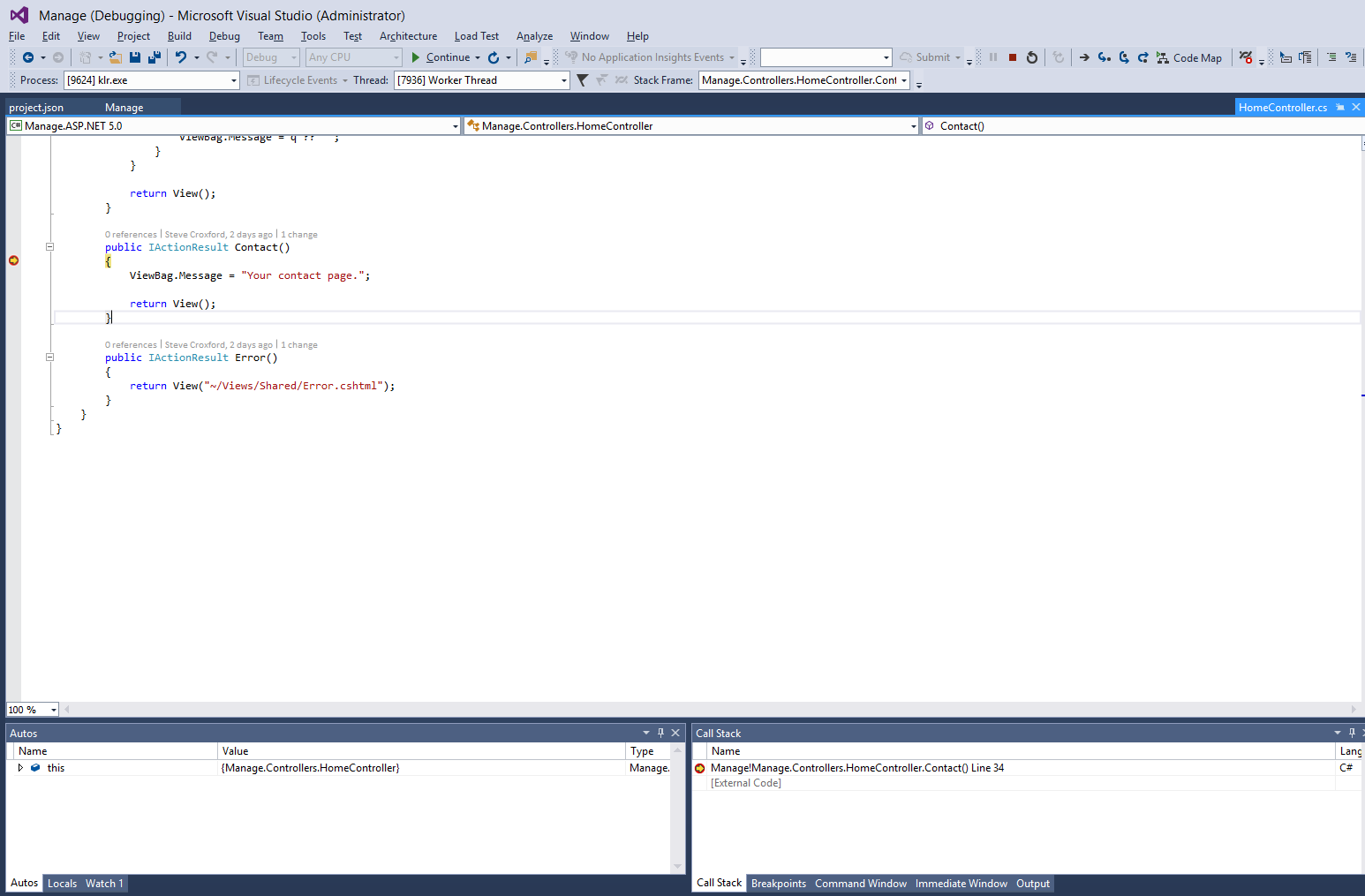Switch to the project.json tab

coord(36,108)
